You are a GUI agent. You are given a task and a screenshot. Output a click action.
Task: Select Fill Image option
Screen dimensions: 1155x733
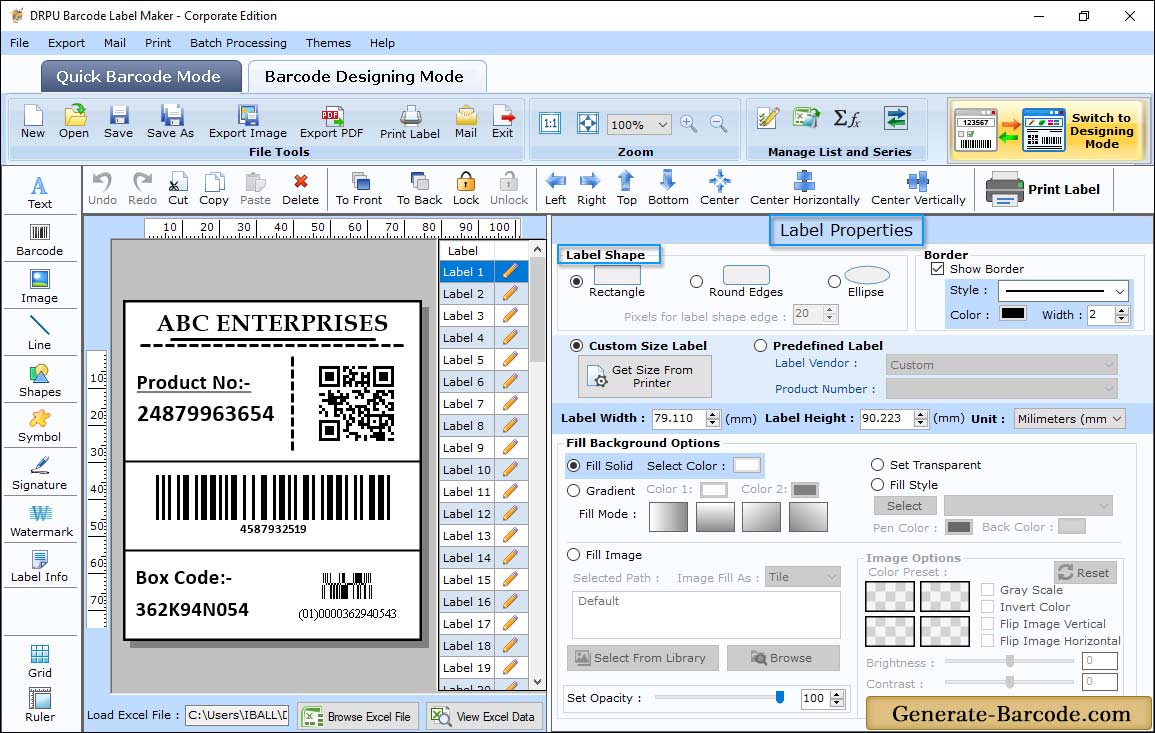tap(574, 555)
